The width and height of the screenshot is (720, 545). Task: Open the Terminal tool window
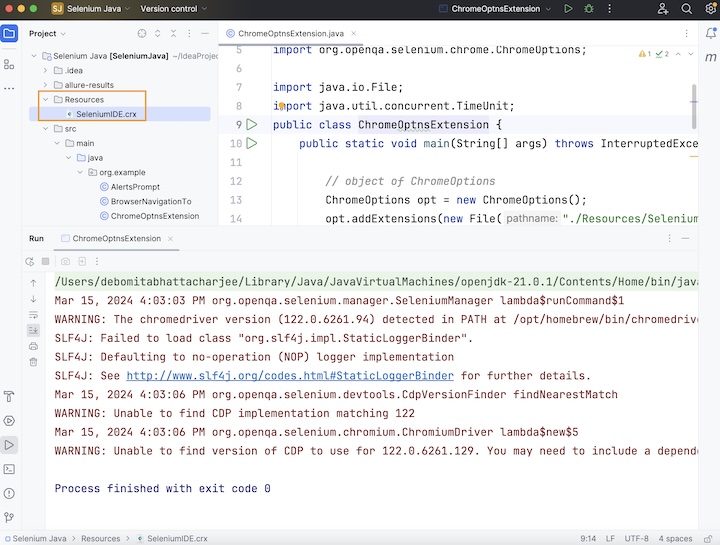9,469
